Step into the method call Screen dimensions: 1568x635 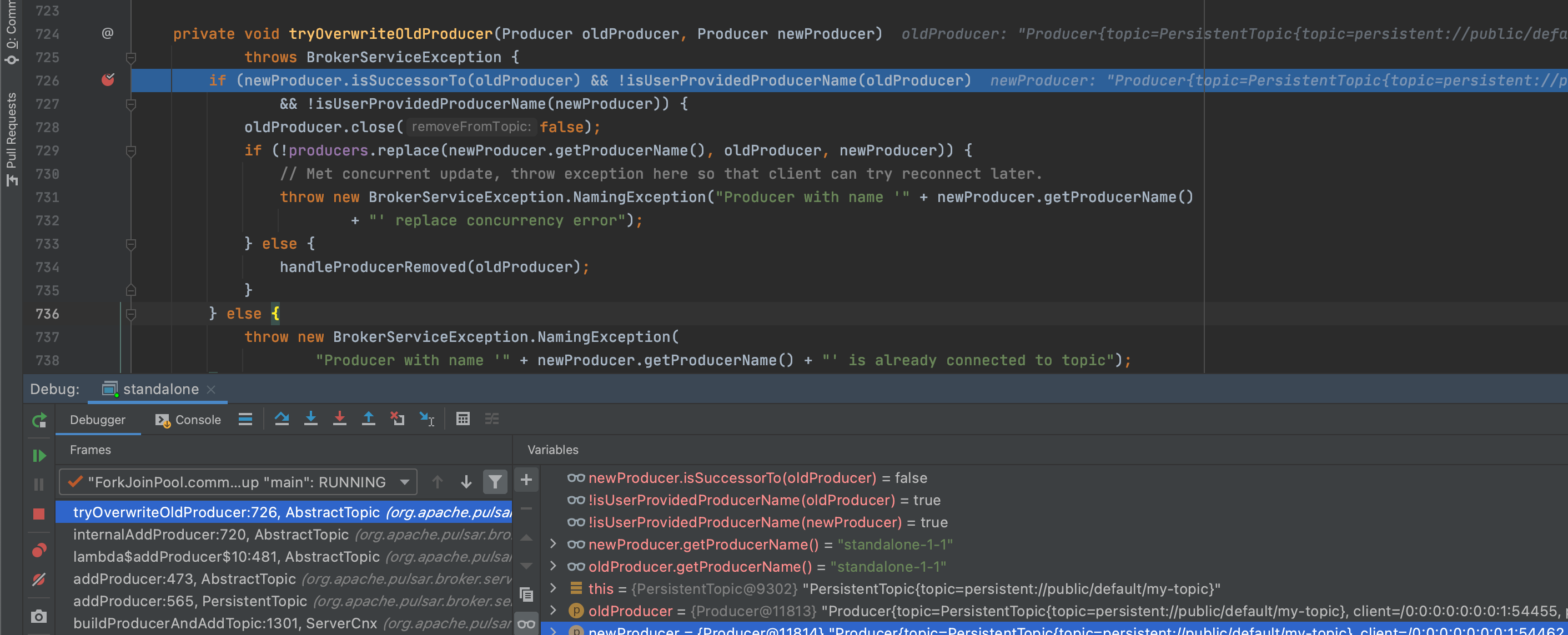(x=311, y=419)
